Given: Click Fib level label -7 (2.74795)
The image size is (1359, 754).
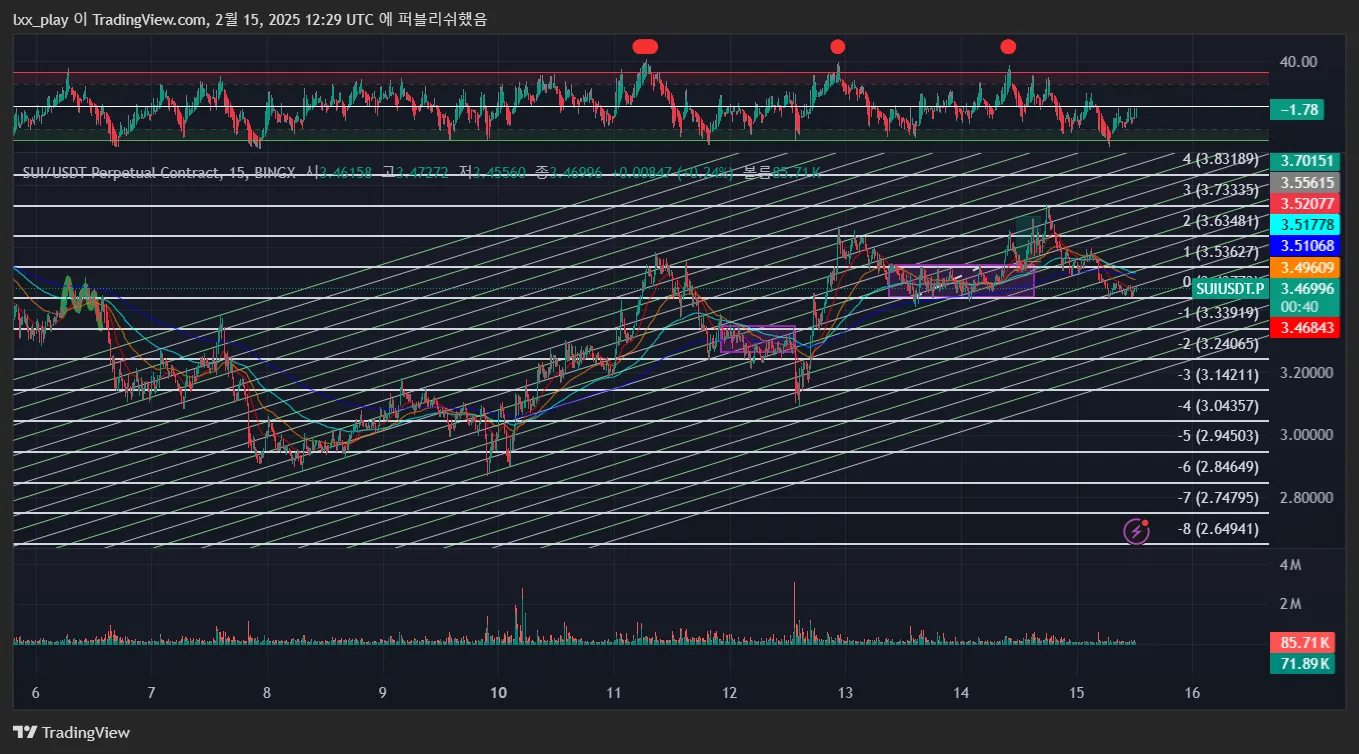Looking at the screenshot, I should [1218, 498].
